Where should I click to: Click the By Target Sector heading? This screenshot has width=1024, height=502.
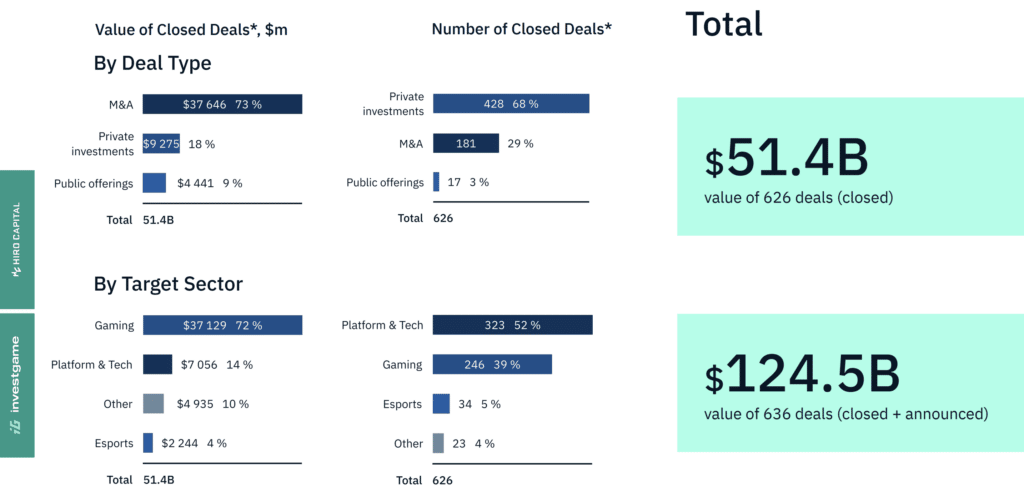pos(168,284)
